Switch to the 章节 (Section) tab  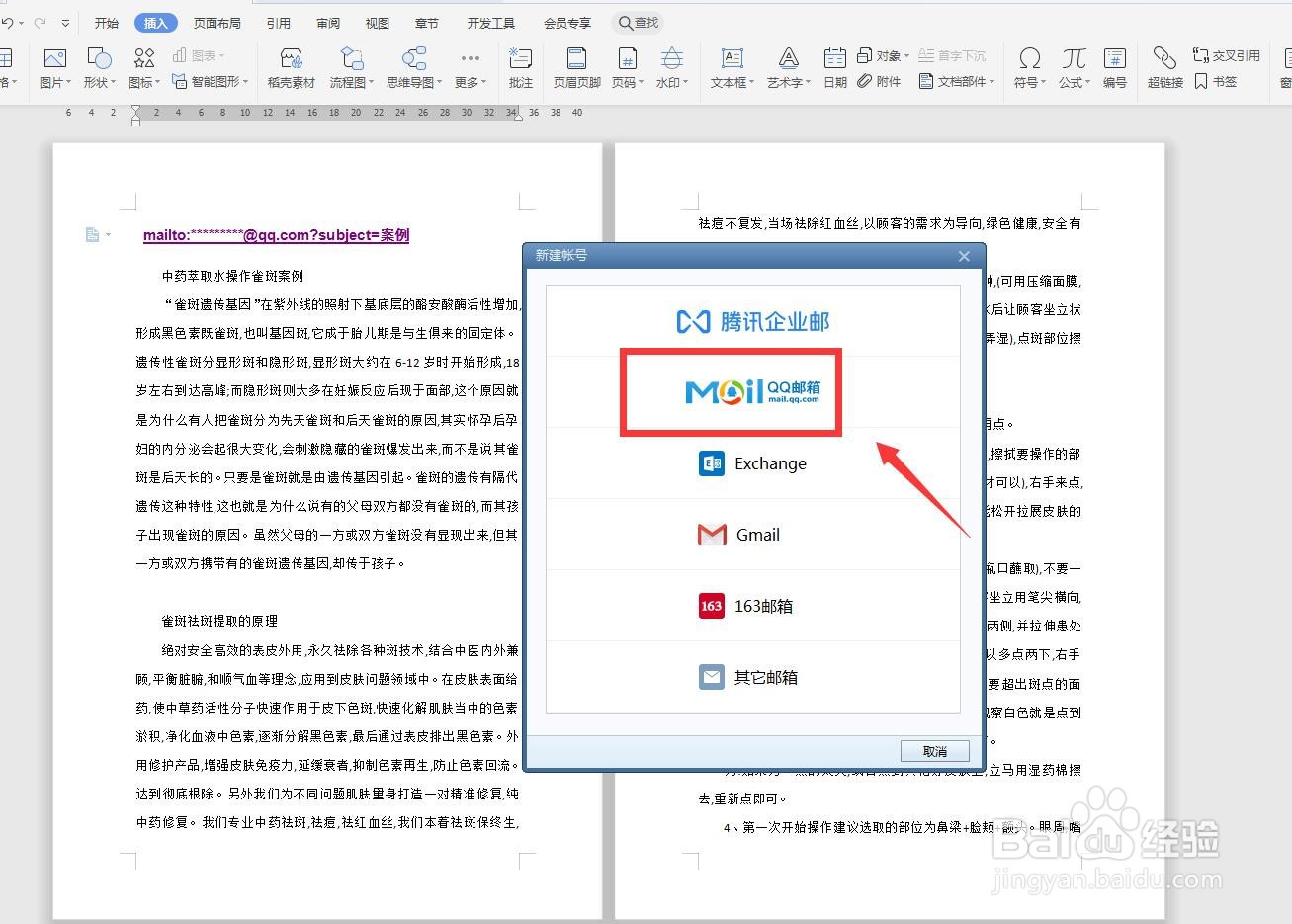(x=427, y=23)
